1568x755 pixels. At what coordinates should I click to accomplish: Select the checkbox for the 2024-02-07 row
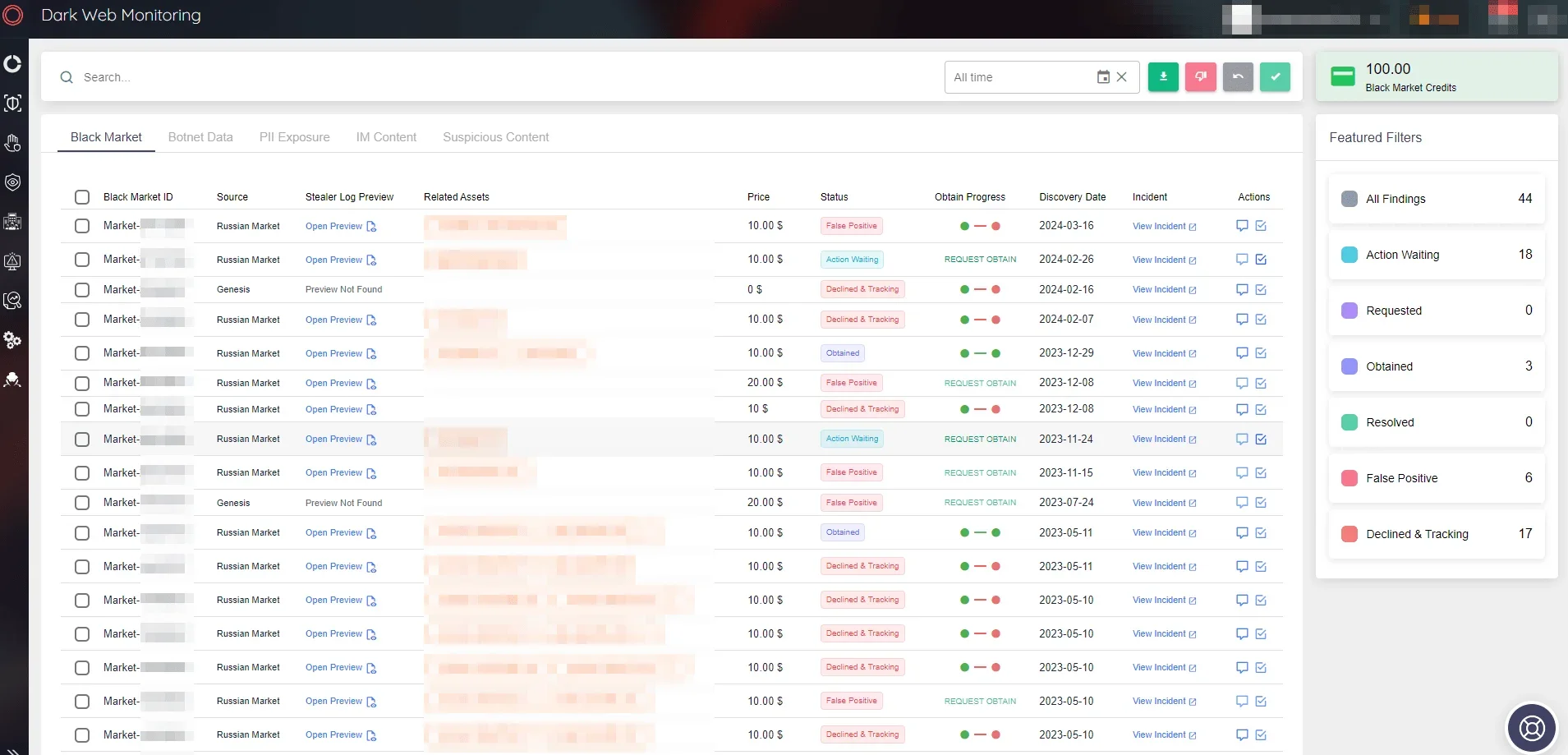pos(82,320)
